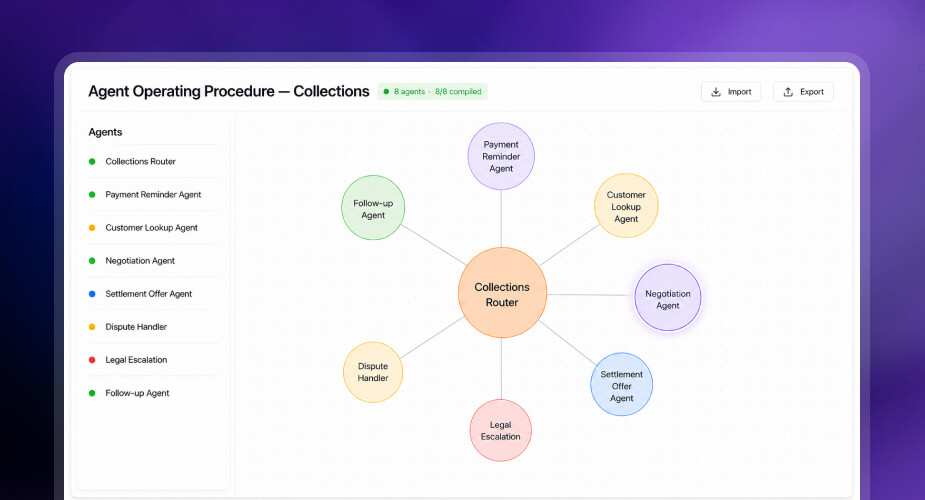
Task: Click the Export upload icon
Action: 788,92
